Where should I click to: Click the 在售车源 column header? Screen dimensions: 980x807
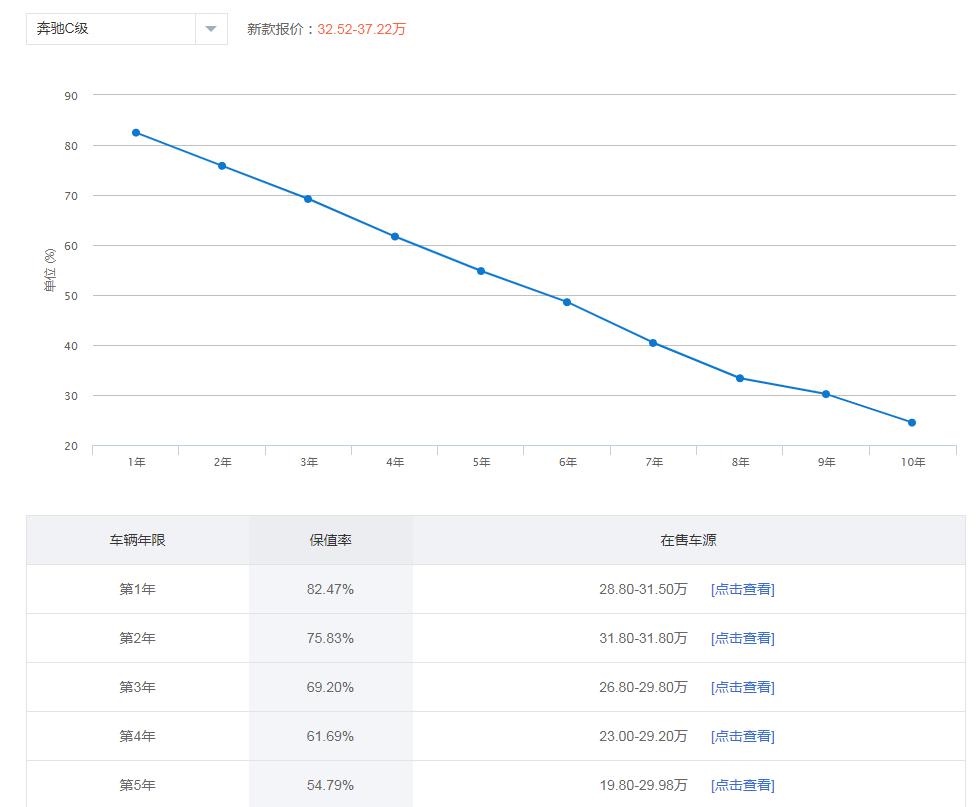(688, 540)
